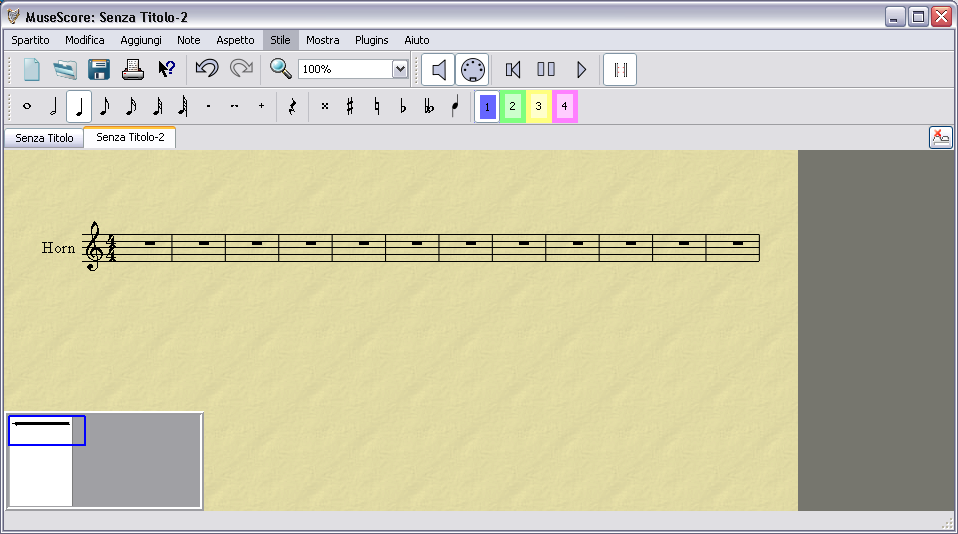Screen dimensions: 958x534
Task: Select the rest in the last measure
Action: point(737,243)
